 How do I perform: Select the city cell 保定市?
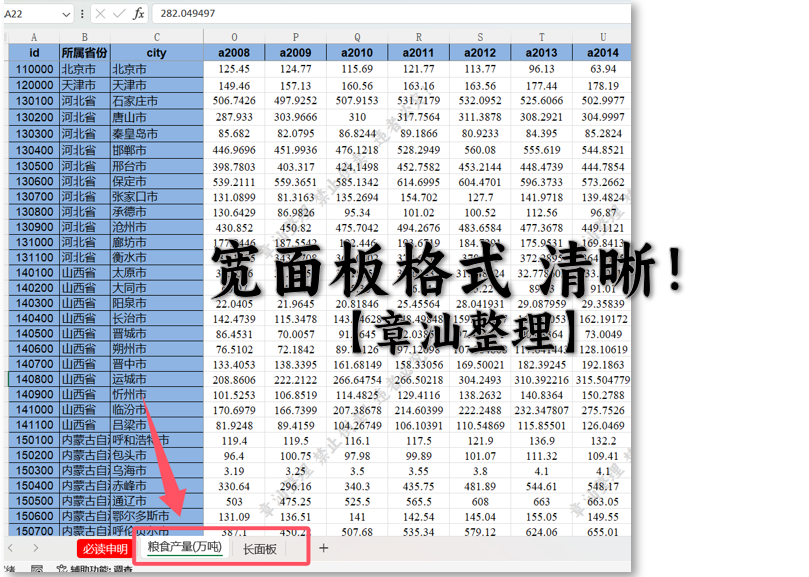coord(157,182)
